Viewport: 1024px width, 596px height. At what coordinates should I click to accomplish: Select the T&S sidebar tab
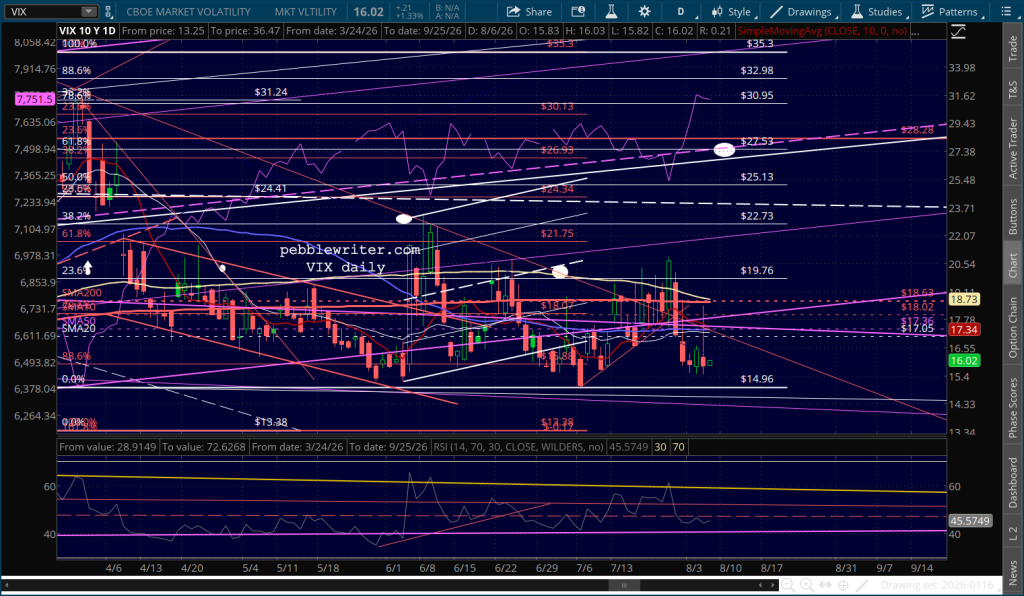(1013, 89)
